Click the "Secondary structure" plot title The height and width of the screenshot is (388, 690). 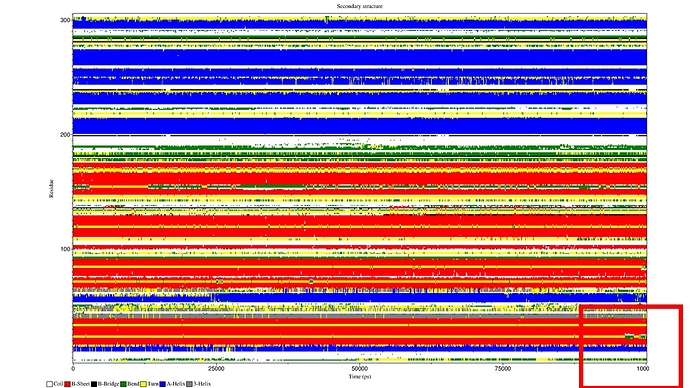[360, 6]
